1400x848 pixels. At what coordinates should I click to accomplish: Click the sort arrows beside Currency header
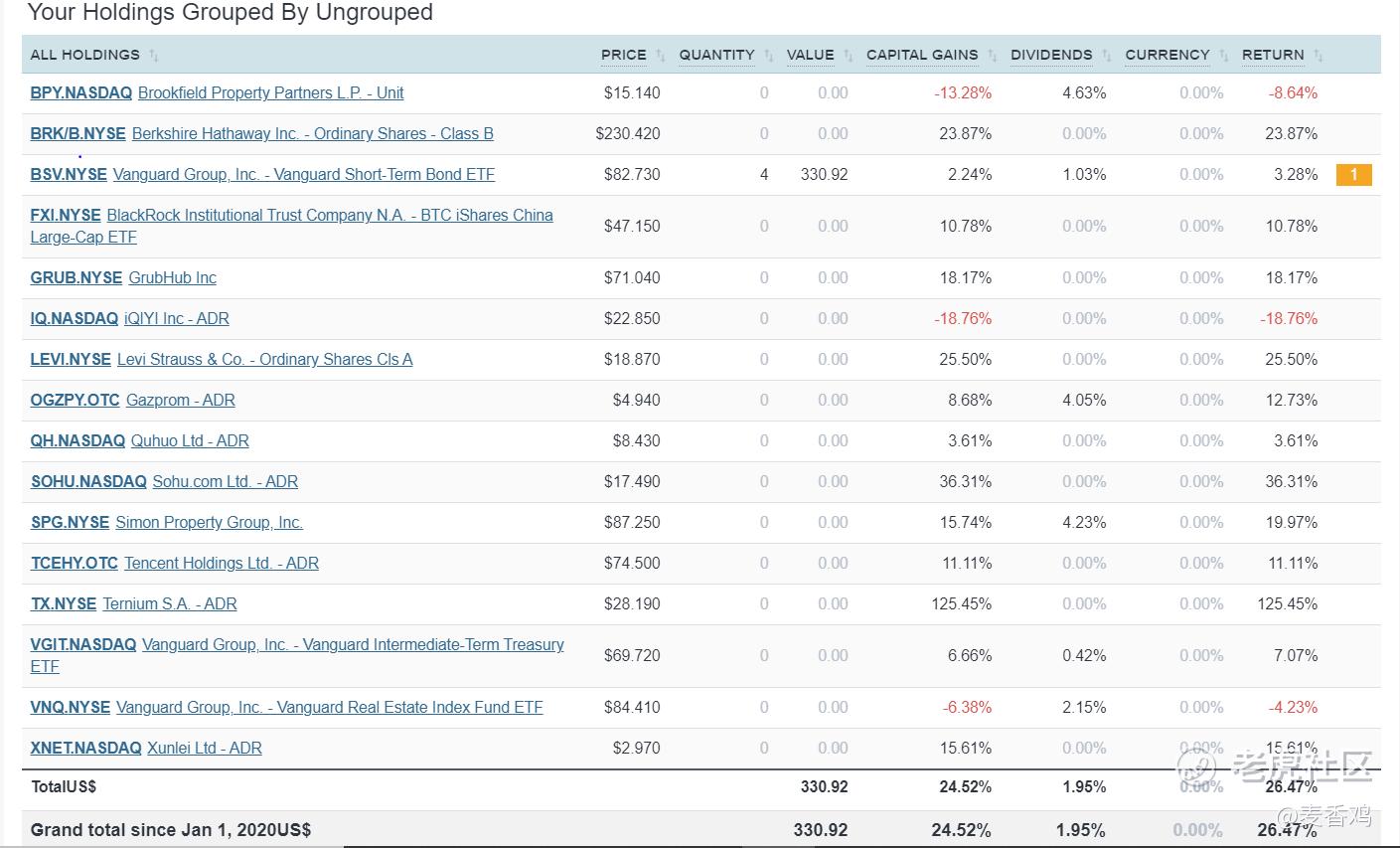[1224, 56]
